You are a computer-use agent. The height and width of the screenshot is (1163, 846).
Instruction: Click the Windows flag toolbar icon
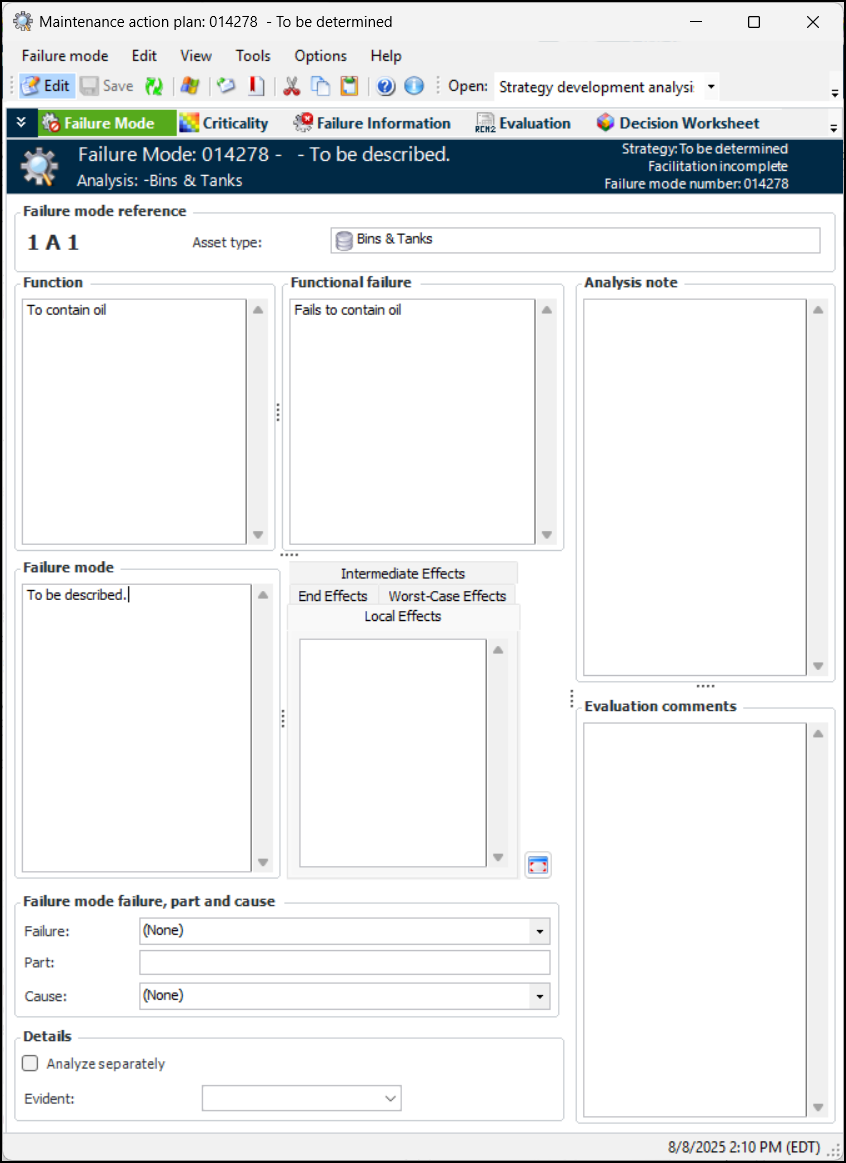(x=190, y=86)
